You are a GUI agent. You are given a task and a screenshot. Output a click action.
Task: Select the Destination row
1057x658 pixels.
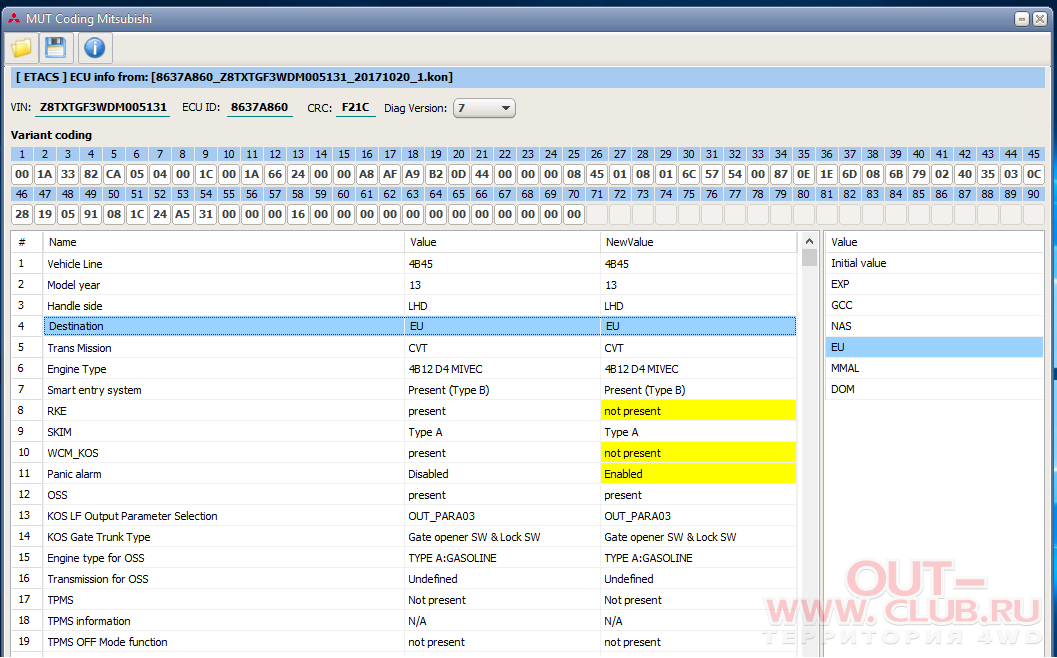[404, 326]
